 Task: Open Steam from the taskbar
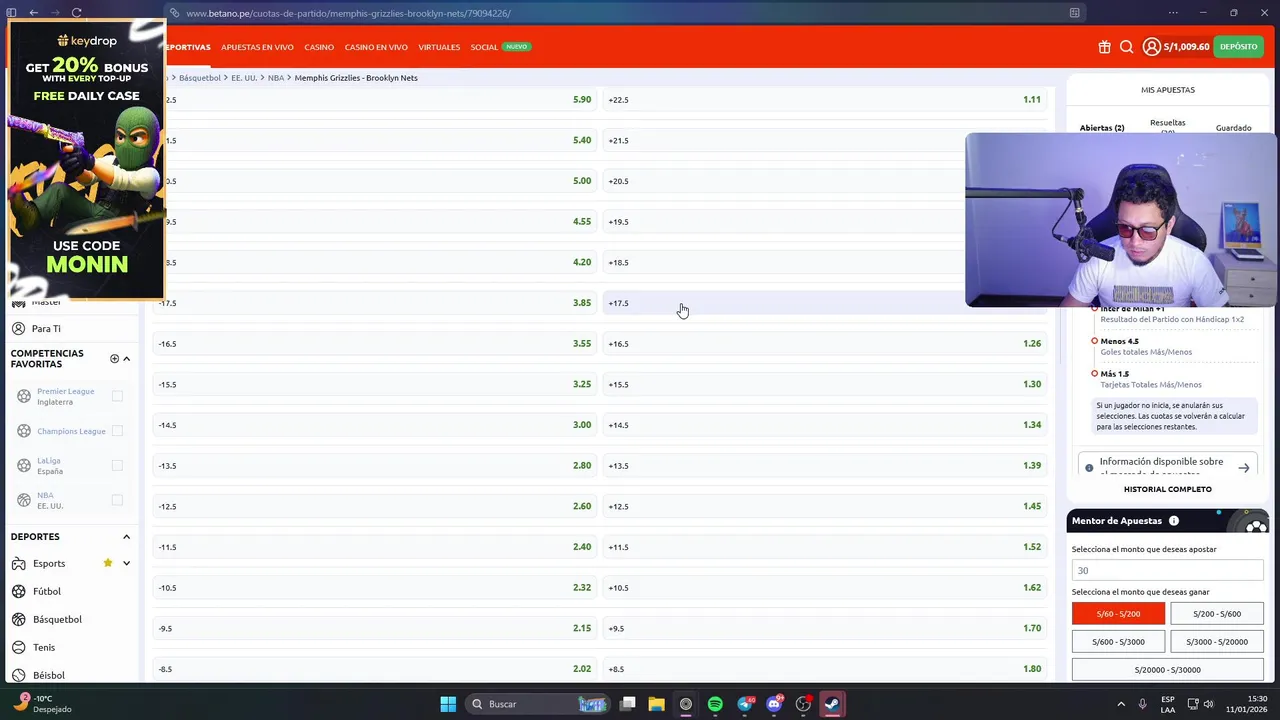[x=832, y=704]
